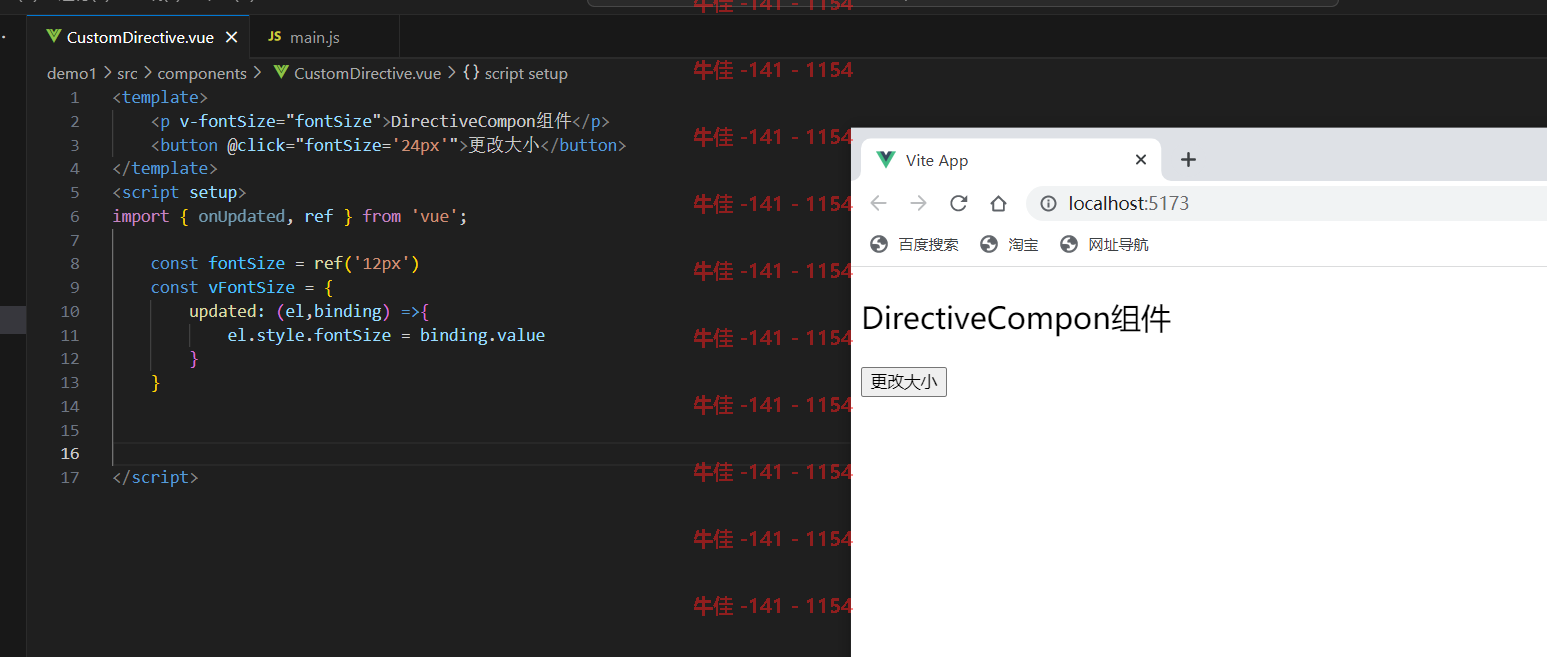Reload the localhost page
This screenshot has height=657, width=1547.
pyautogui.click(x=958, y=204)
